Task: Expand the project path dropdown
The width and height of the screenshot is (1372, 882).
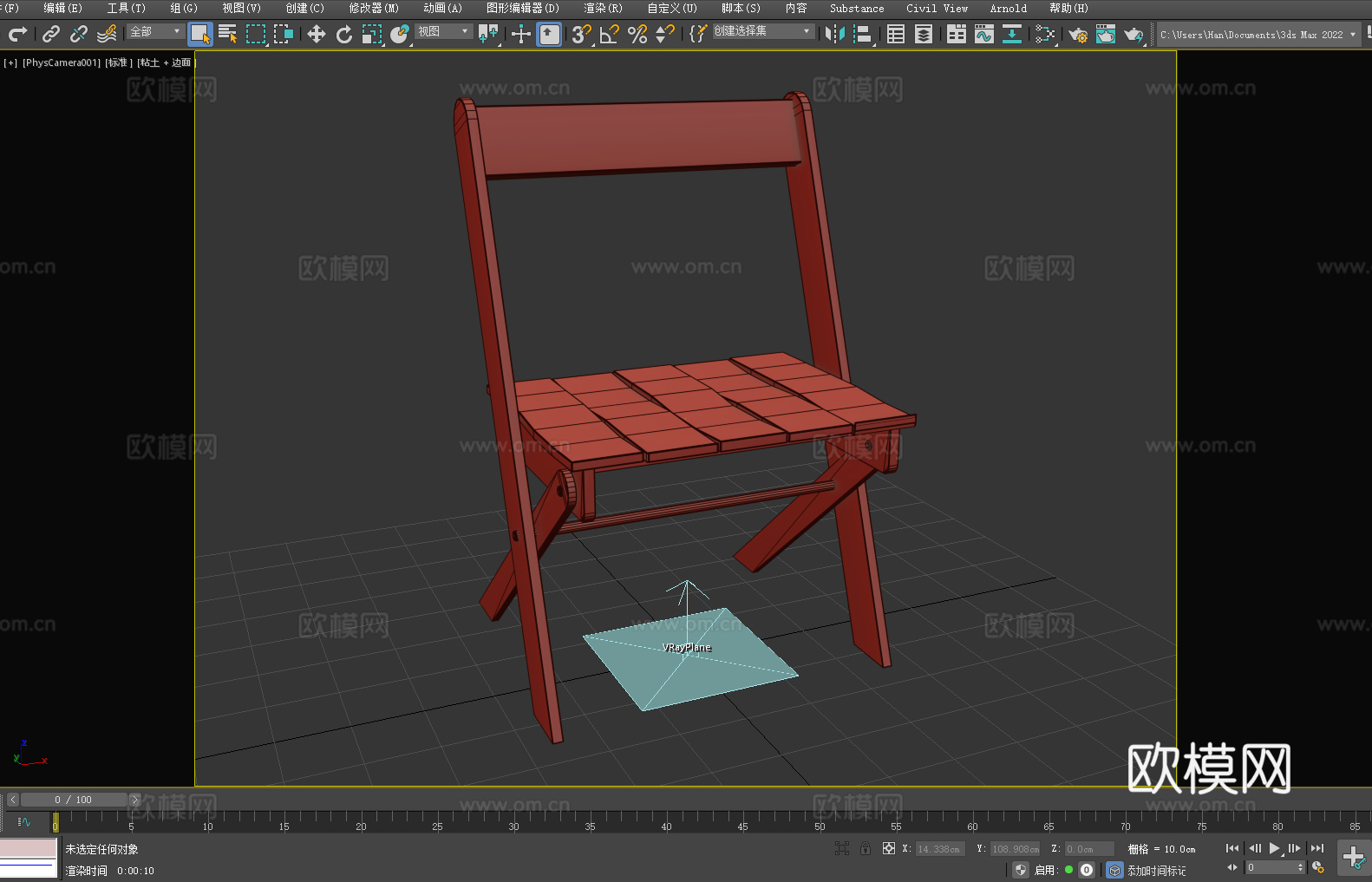Action: pyautogui.click(x=1352, y=35)
